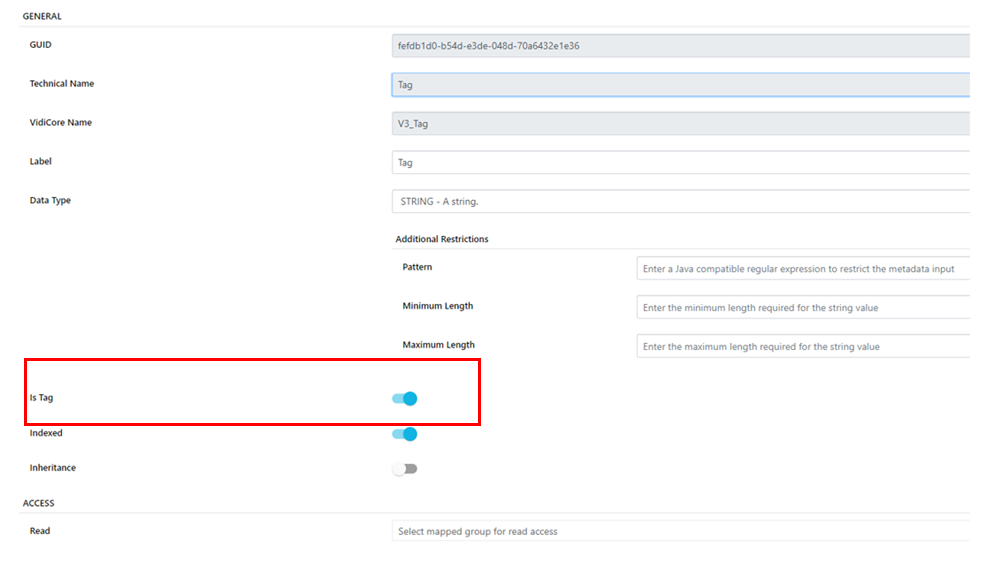Click into the Label text field
The width and height of the screenshot is (1000, 570).
[680, 162]
